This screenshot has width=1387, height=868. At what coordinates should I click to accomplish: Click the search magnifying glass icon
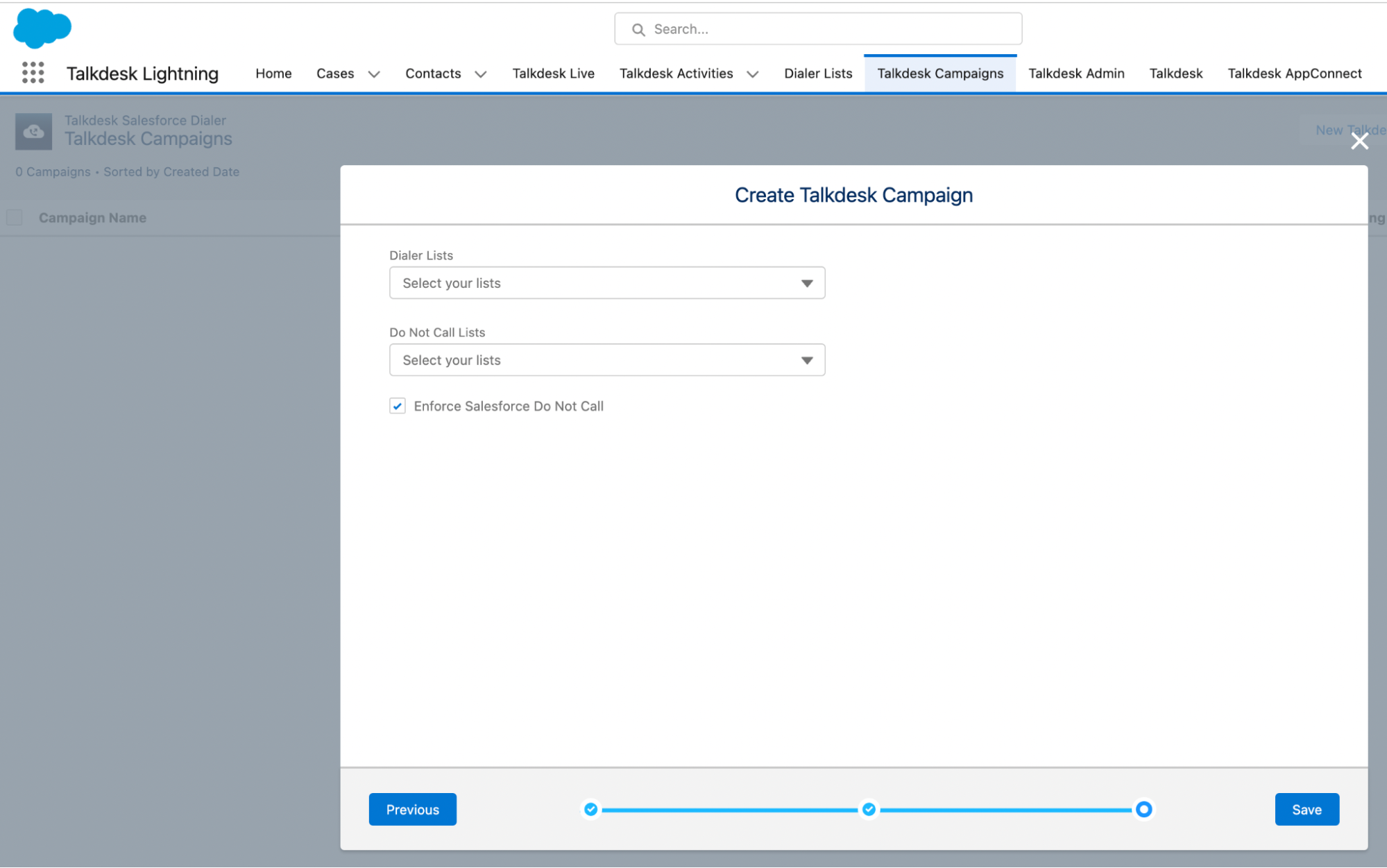(x=638, y=29)
